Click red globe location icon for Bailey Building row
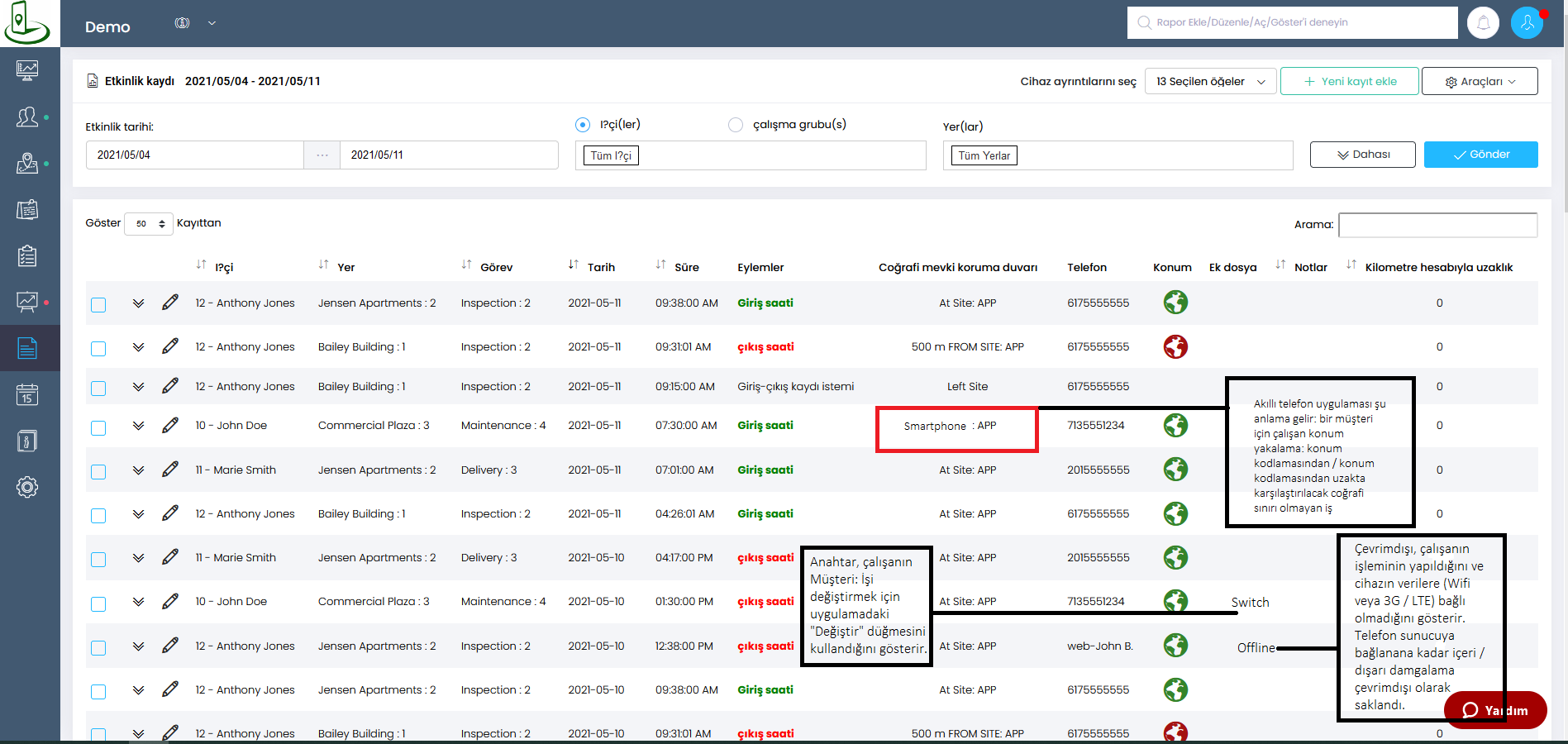Image resolution: width=1568 pixels, height=744 pixels. click(x=1175, y=346)
